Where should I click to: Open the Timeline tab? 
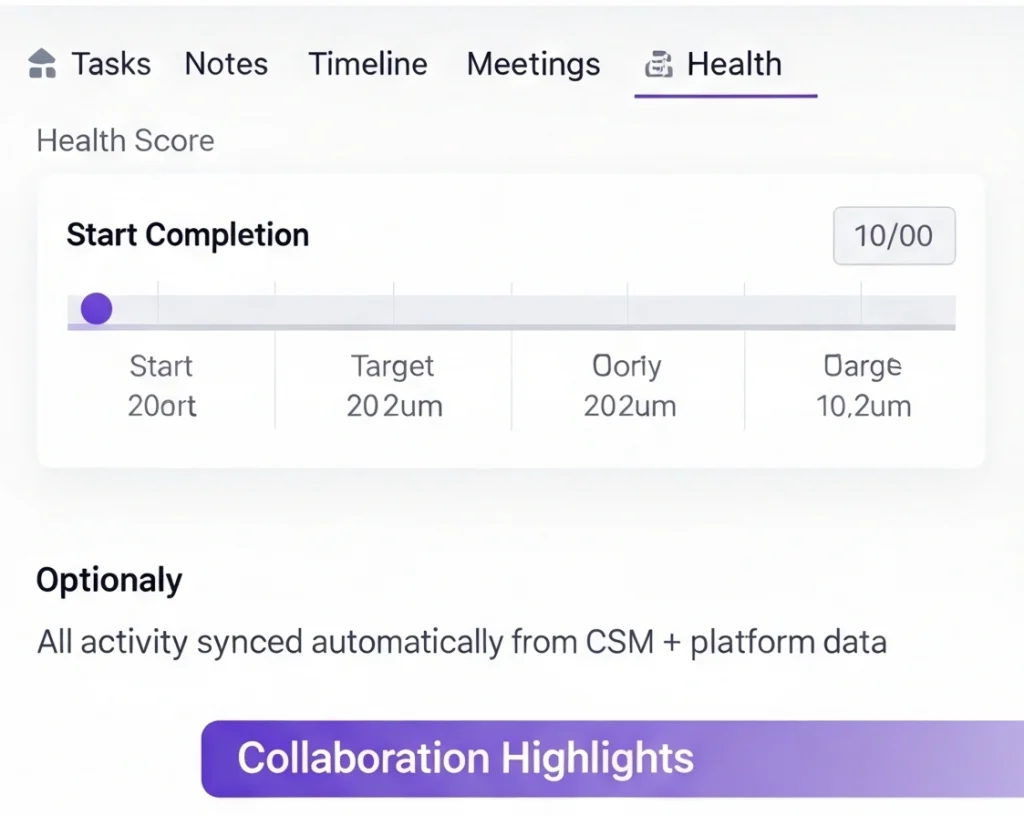368,65
